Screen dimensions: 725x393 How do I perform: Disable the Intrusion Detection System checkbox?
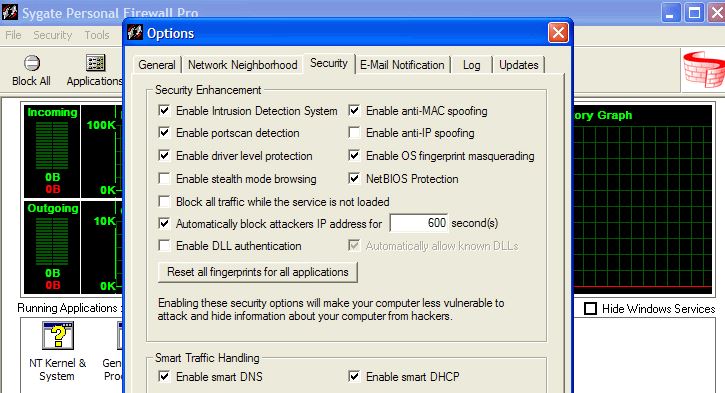[x=164, y=111]
